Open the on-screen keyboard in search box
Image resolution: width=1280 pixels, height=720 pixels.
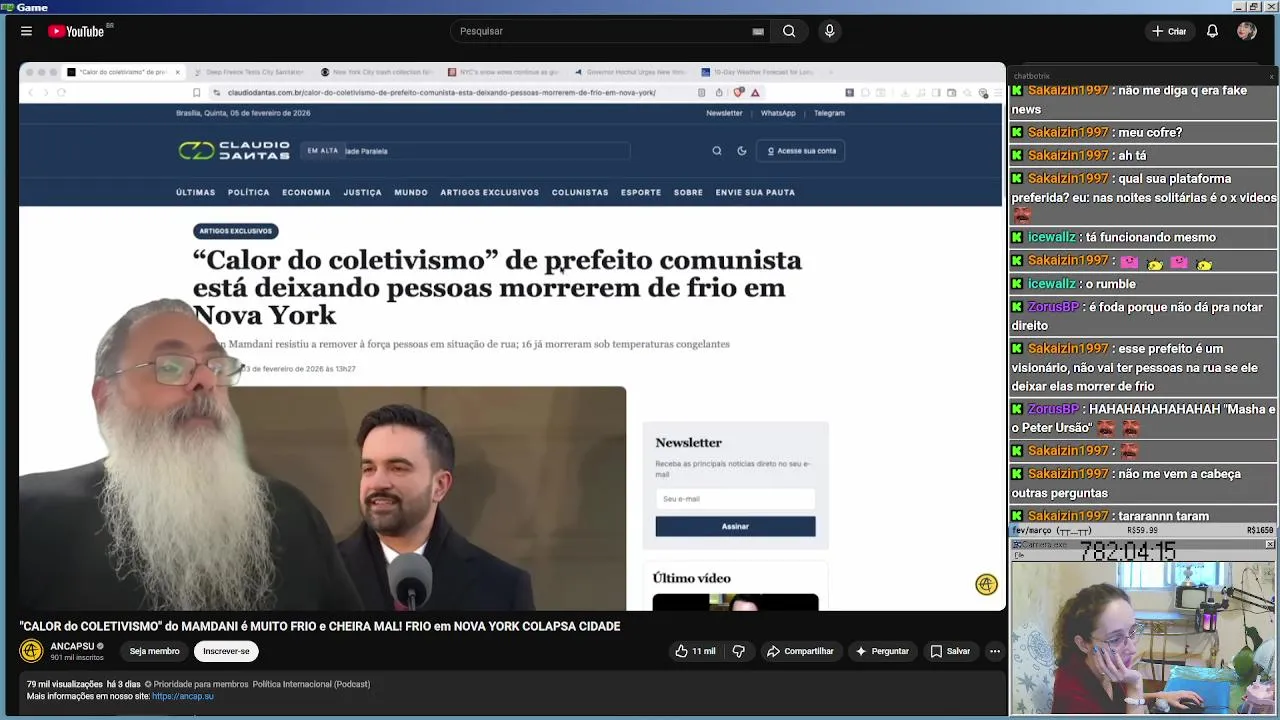pyautogui.click(x=758, y=31)
